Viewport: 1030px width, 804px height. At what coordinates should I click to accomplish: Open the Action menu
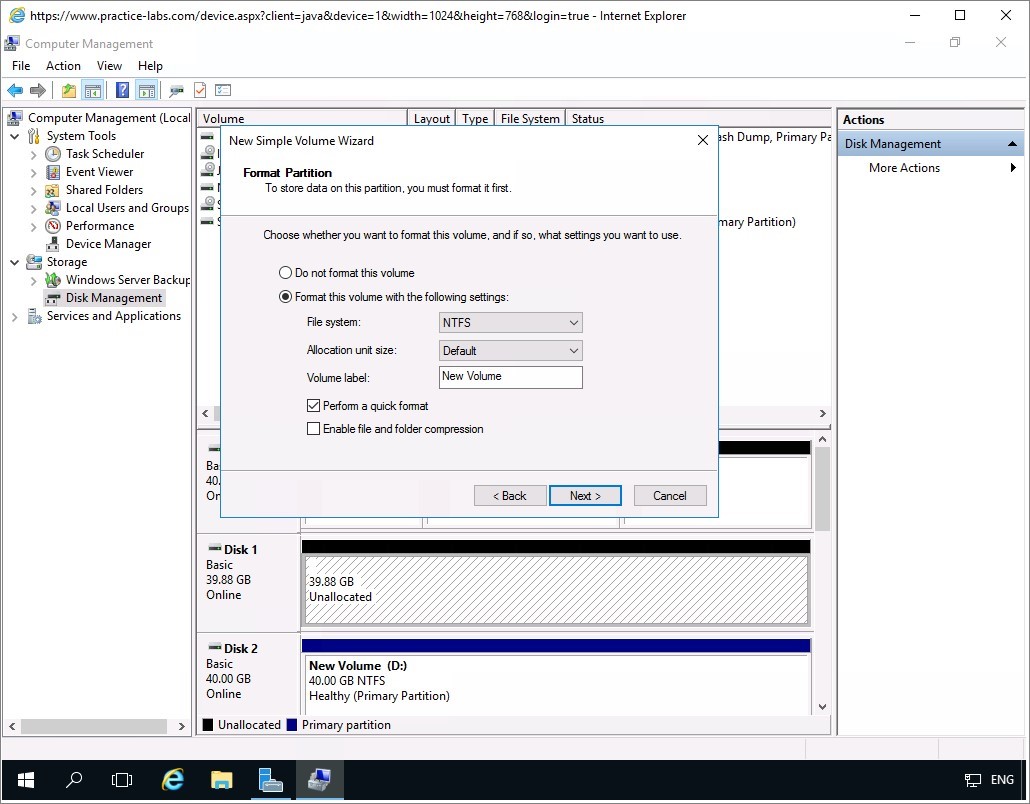63,66
